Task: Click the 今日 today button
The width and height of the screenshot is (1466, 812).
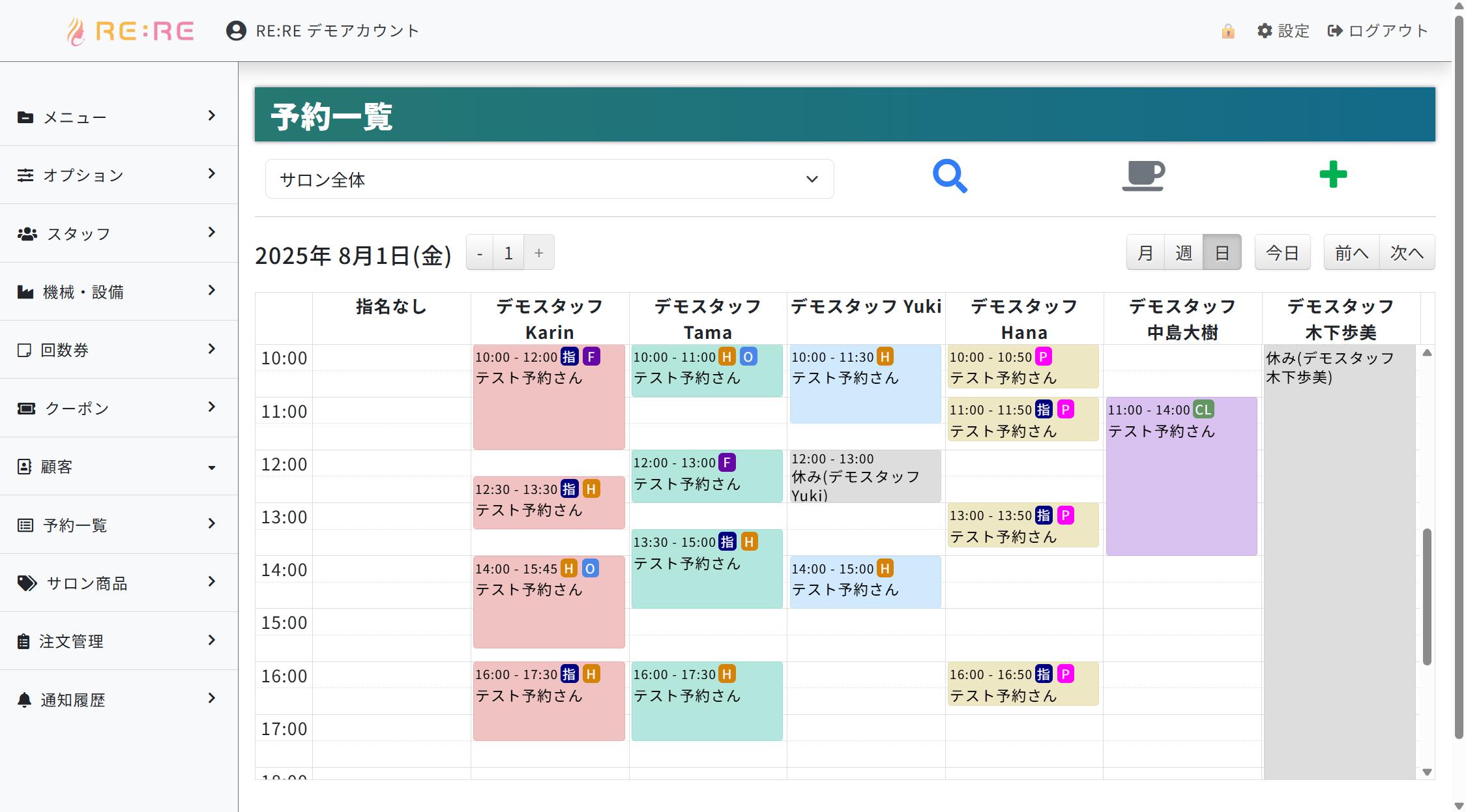Action: pyautogui.click(x=1282, y=252)
